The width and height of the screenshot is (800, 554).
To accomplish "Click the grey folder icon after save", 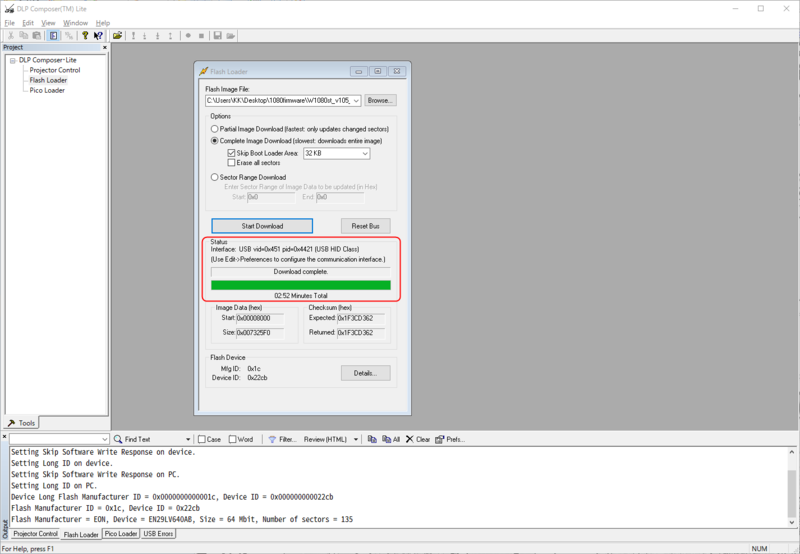I will [x=231, y=36].
